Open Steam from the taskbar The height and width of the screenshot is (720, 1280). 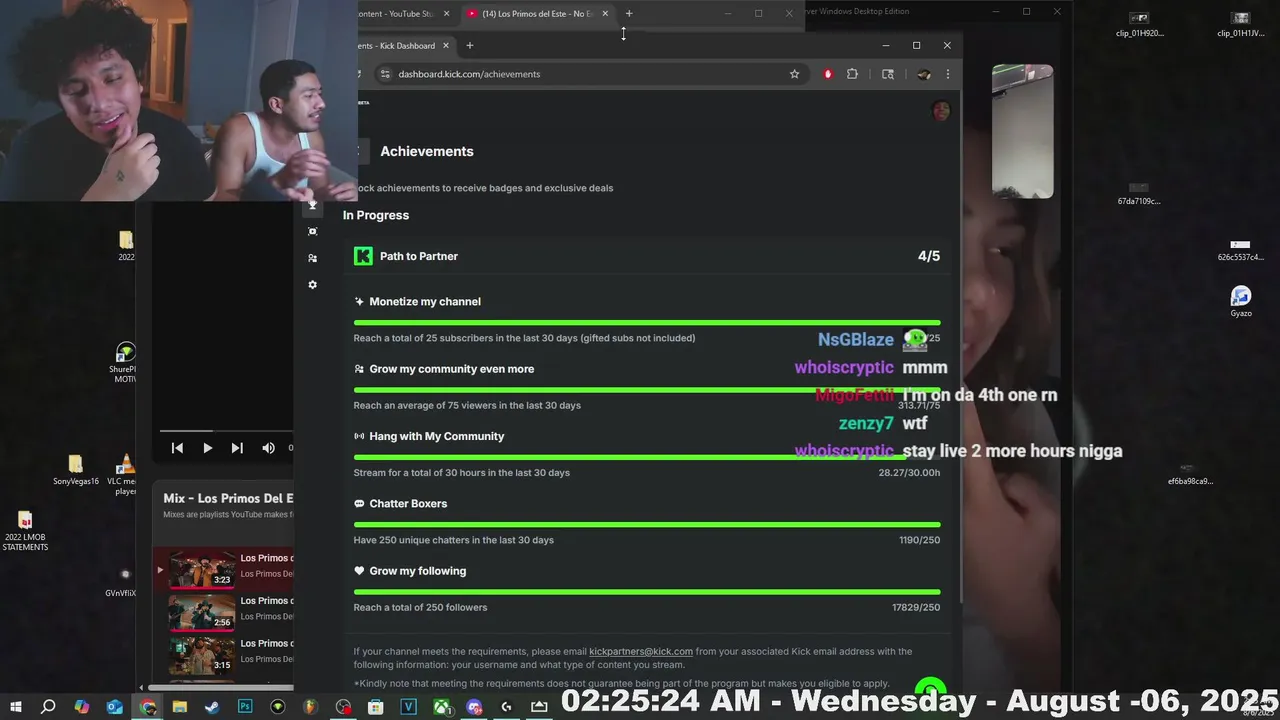pos(212,707)
